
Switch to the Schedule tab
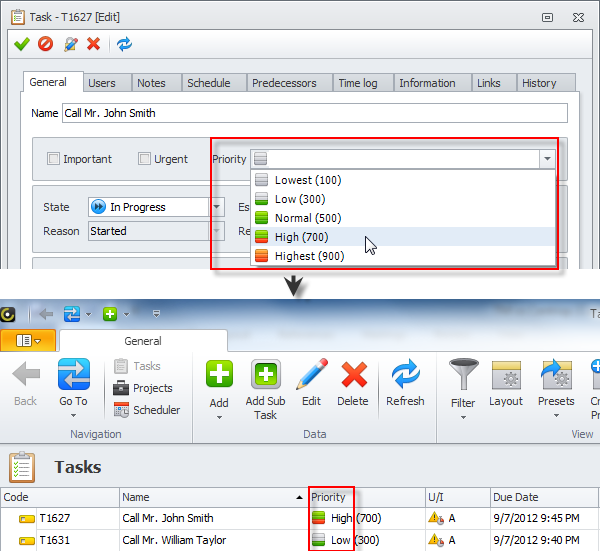tap(208, 83)
